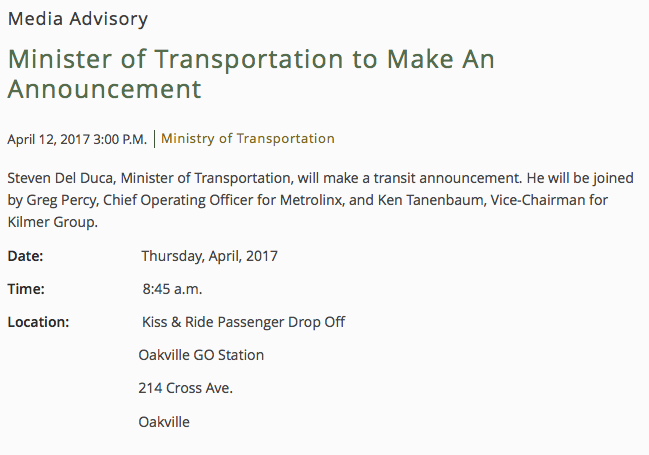Click the 8:45 a.m. time value
Viewport: 649px width, 455px height.
click(x=172, y=289)
